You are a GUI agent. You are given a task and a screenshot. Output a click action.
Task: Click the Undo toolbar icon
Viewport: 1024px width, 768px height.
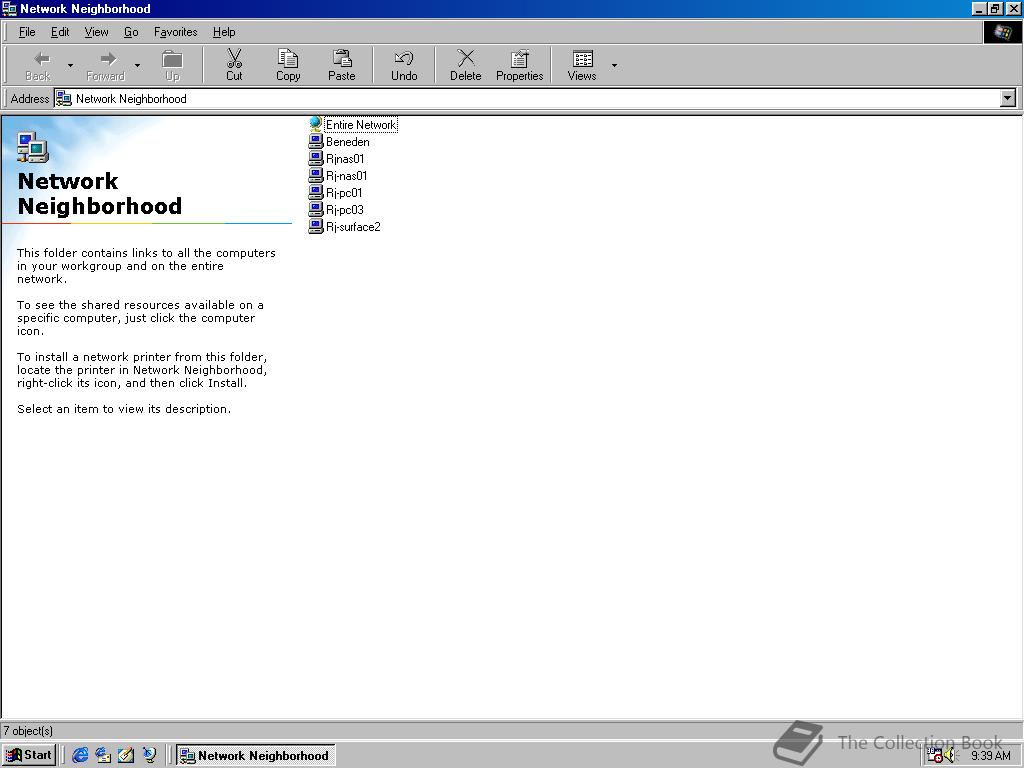coord(404,59)
